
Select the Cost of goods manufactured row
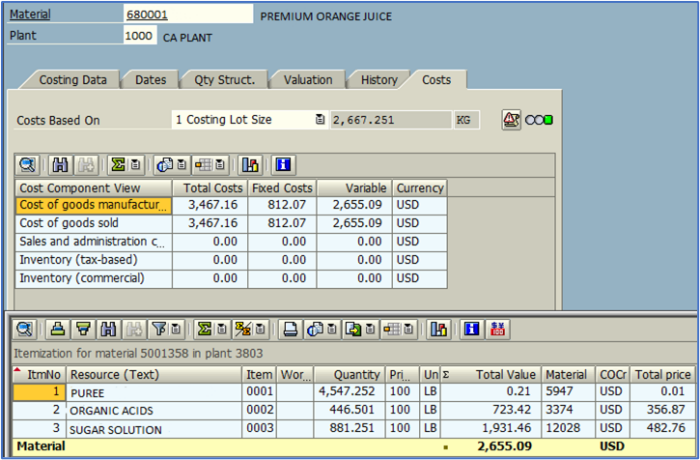pos(231,205)
